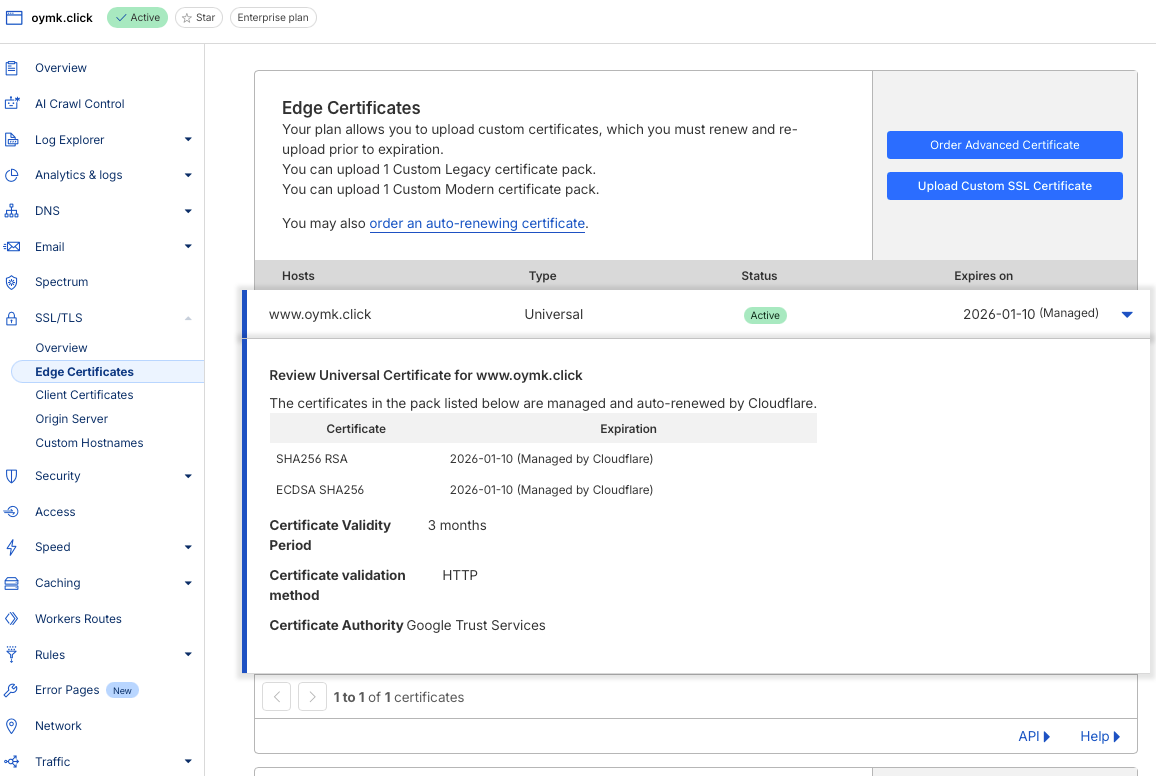Collapse the www.oymk.click certificate row
The image size is (1156, 776).
point(1127,314)
